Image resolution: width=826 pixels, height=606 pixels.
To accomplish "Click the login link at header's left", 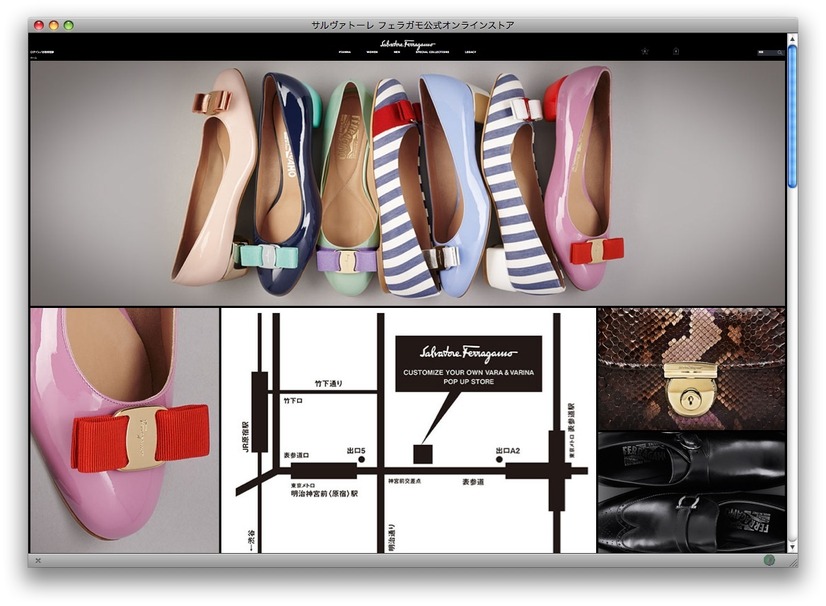I will (42, 52).
